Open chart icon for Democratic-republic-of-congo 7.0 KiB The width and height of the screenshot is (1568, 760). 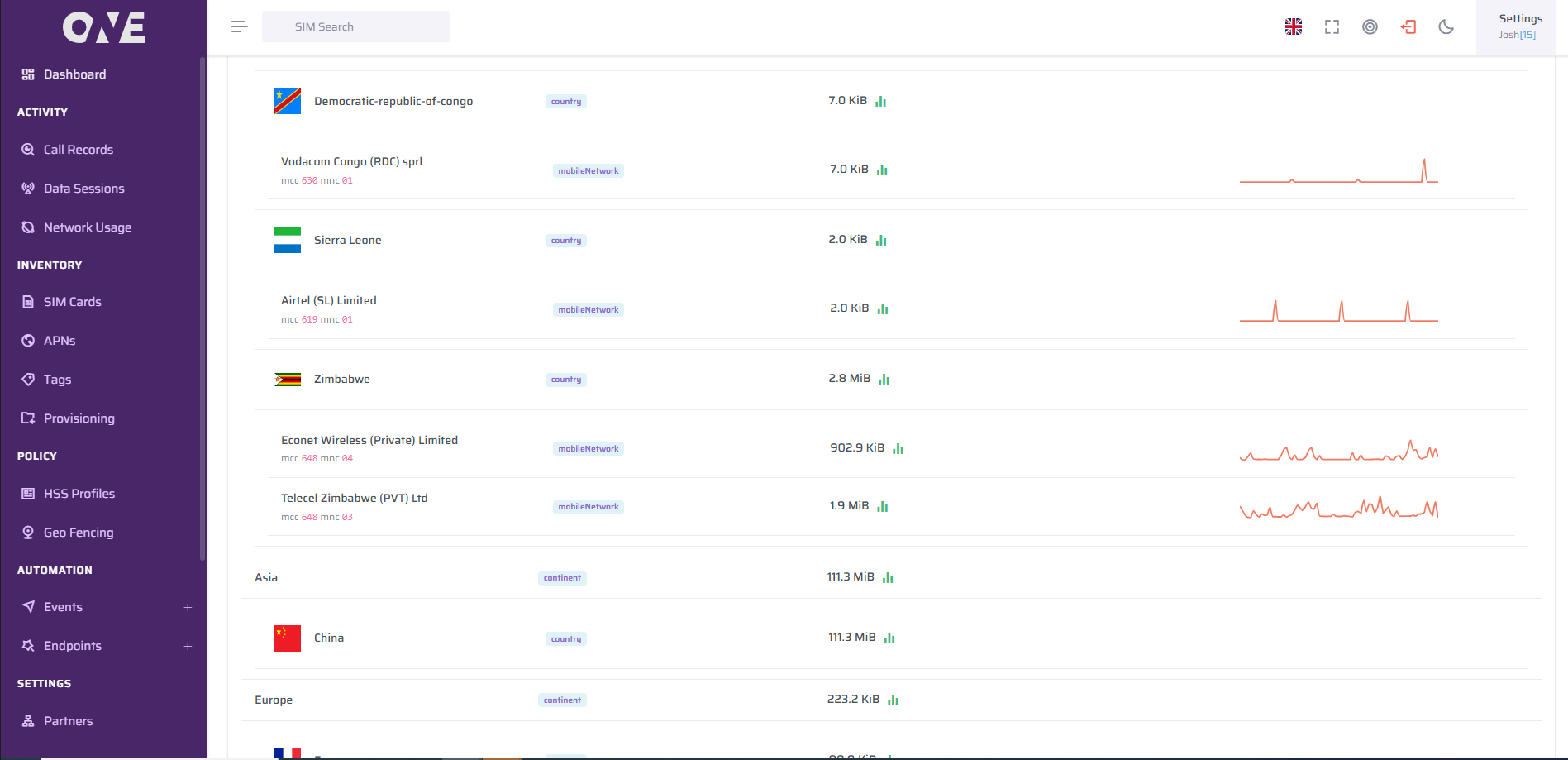(881, 101)
